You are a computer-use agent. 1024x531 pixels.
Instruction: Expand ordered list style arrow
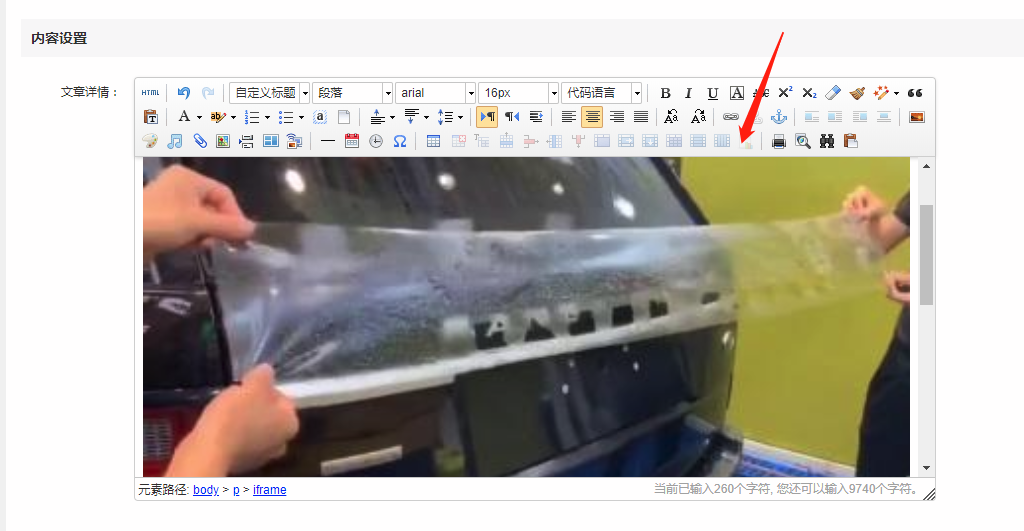point(267,118)
